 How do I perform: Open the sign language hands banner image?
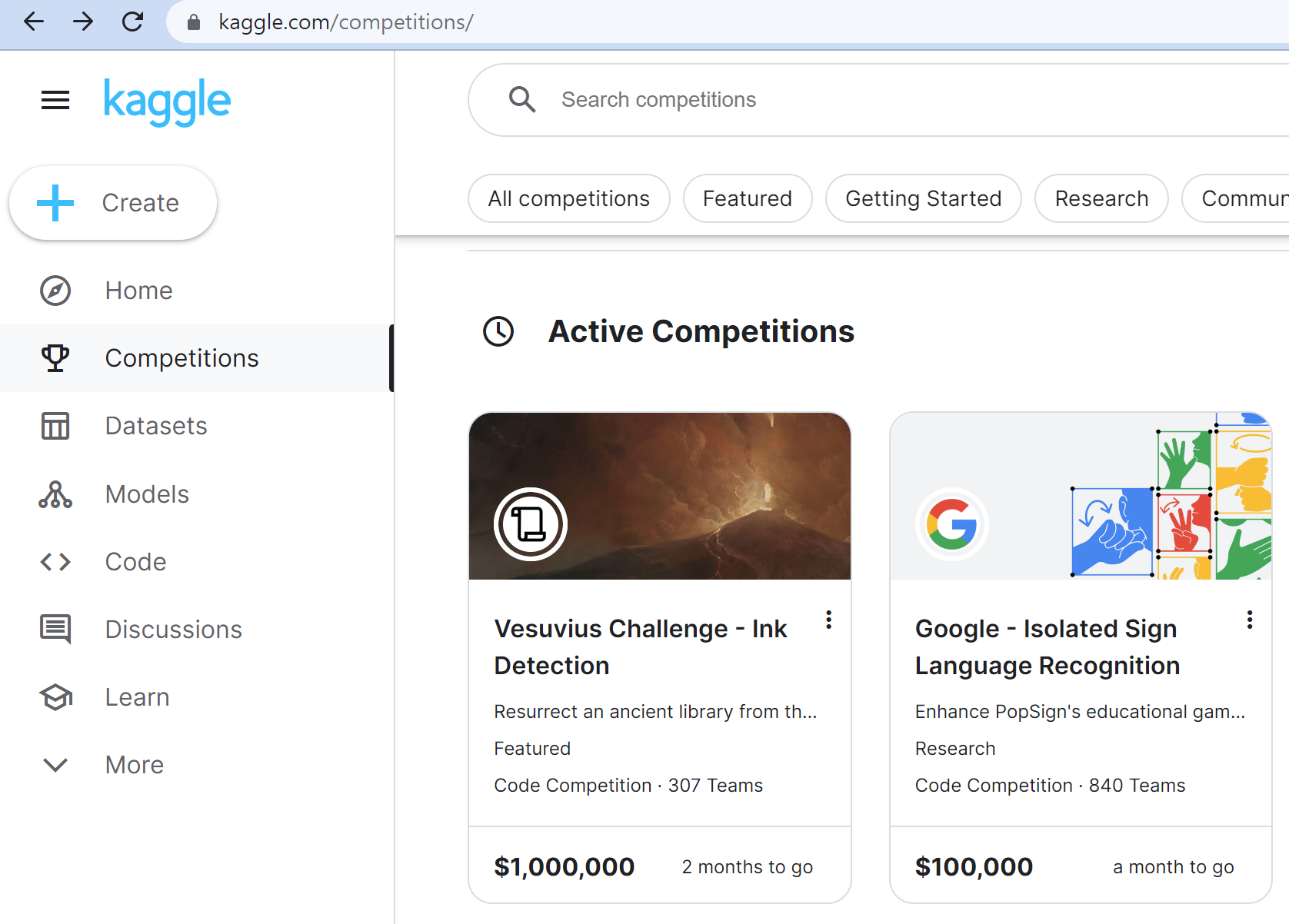pyautogui.click(x=1081, y=496)
